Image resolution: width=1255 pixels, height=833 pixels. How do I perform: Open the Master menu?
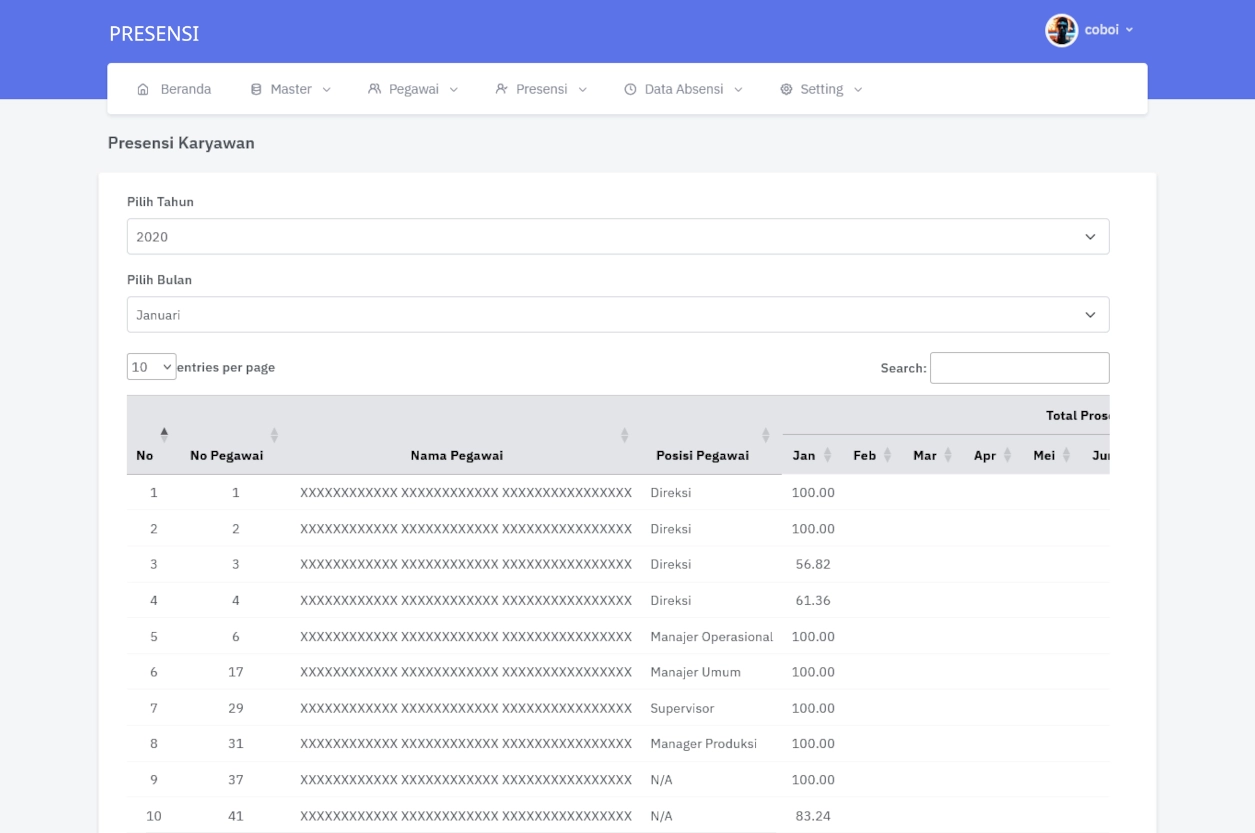291,89
